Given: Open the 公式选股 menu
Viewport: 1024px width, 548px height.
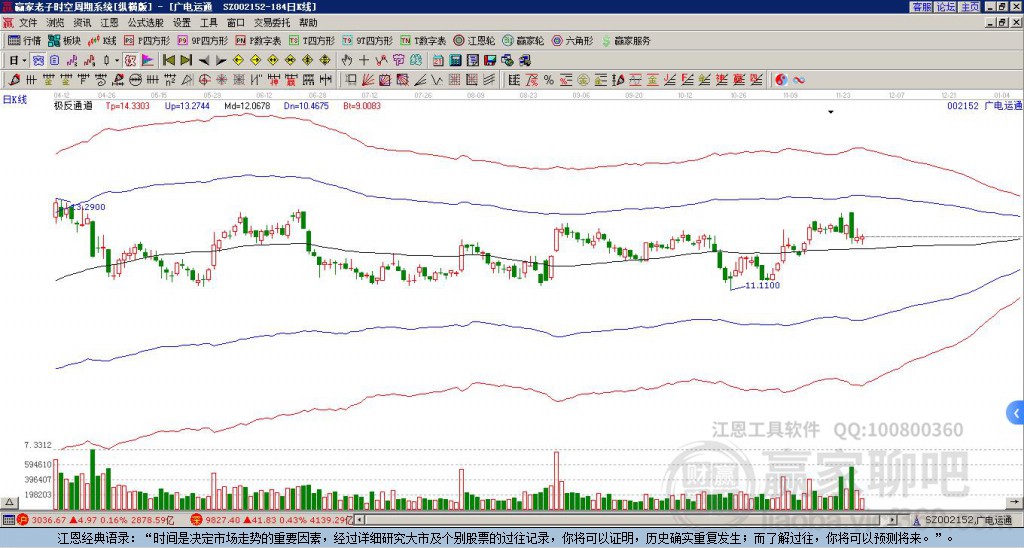Looking at the screenshot, I should [146, 23].
